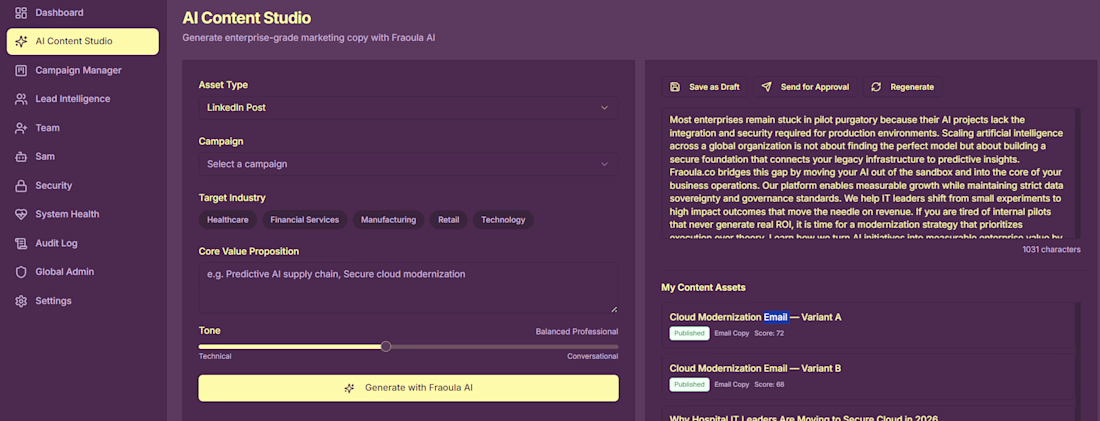Click the System Health heartbeat icon

point(21,214)
